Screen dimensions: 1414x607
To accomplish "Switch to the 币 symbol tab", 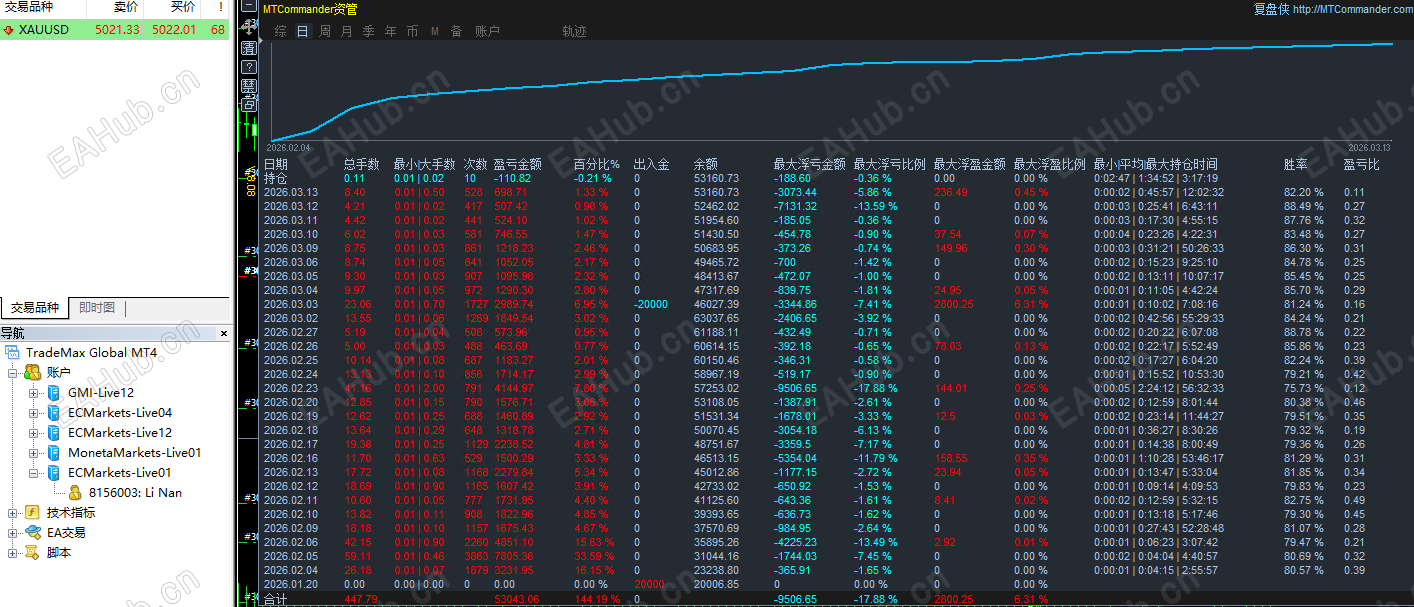I will 413,31.
